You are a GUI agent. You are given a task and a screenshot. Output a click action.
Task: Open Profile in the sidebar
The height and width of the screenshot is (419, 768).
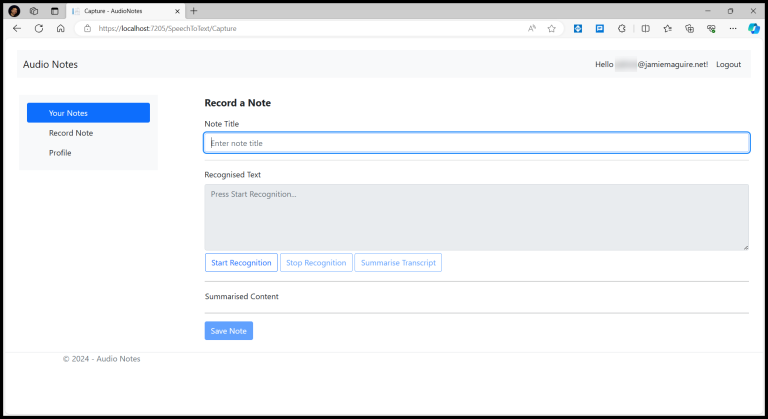60,153
